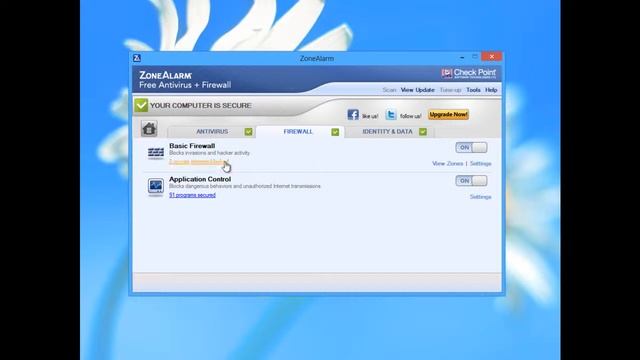Click the Identity & Data status checkmark
Screen dimensions: 640x360
tap(423, 131)
